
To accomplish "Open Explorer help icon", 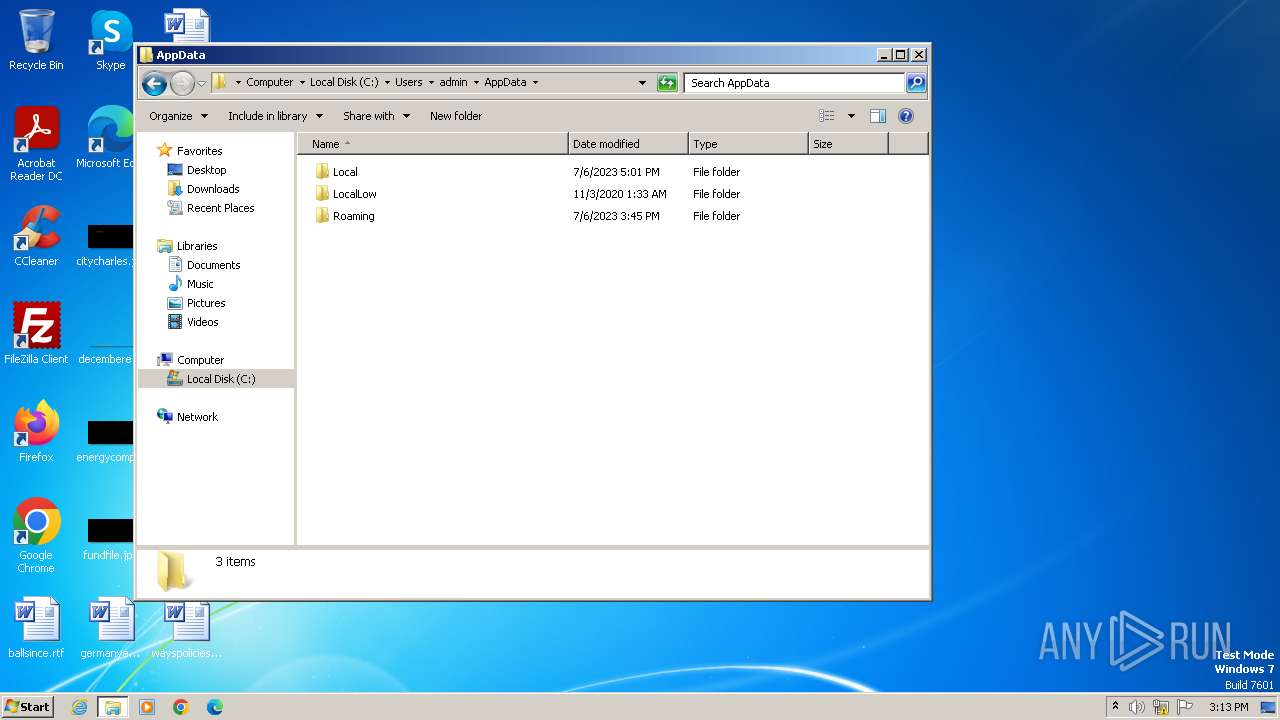I will (x=906, y=116).
